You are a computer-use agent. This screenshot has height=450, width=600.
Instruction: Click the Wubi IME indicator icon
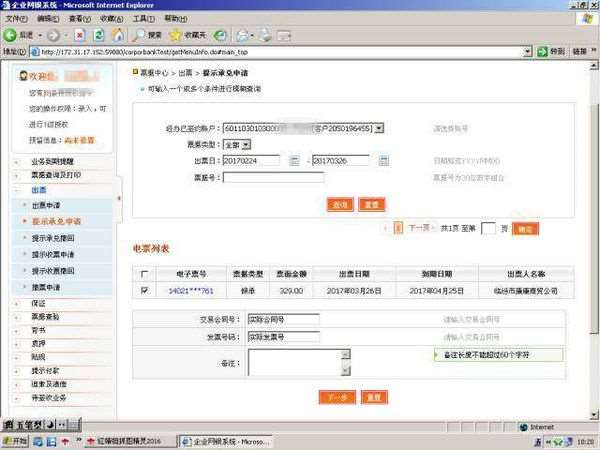click(x=8, y=424)
